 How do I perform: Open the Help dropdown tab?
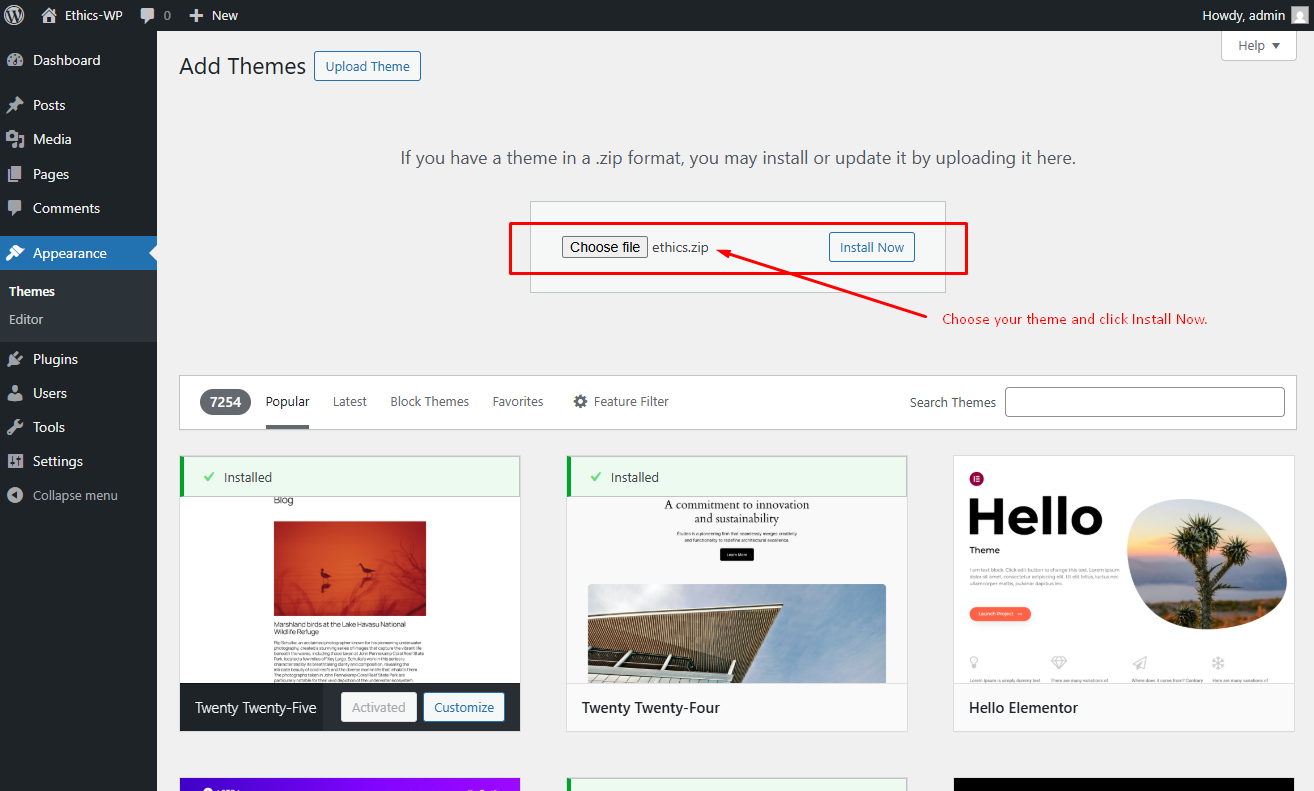(x=1259, y=45)
